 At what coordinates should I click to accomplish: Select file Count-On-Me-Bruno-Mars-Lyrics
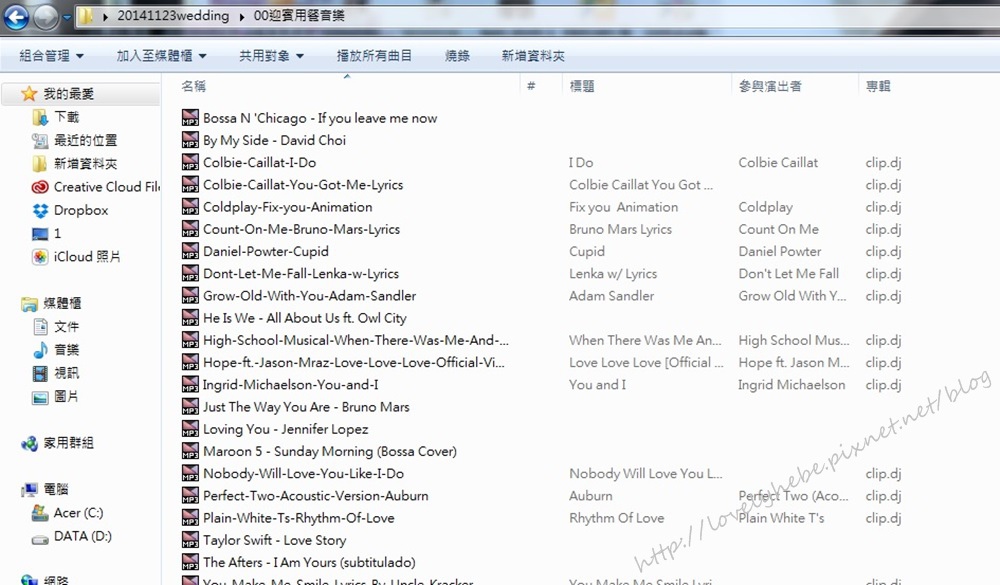[301, 229]
